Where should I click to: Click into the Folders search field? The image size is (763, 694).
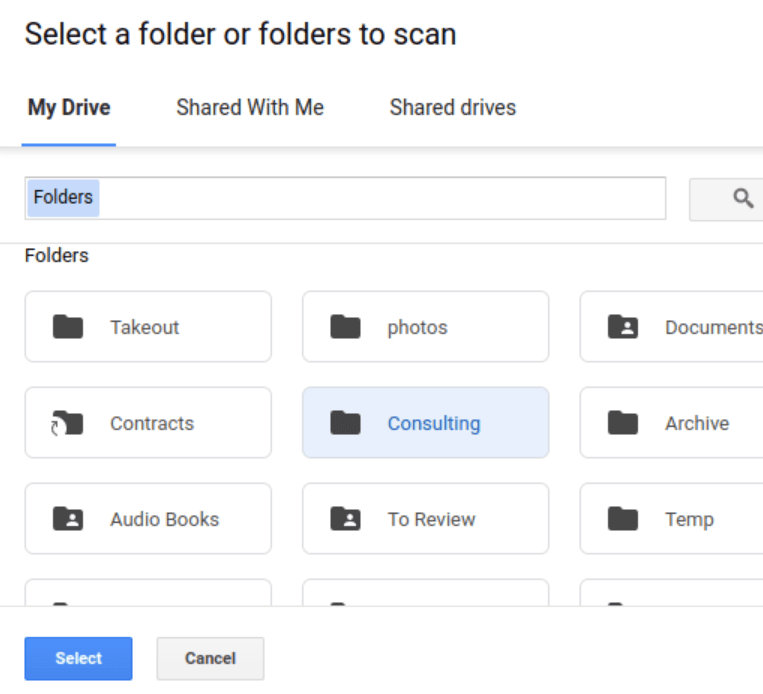click(345, 198)
